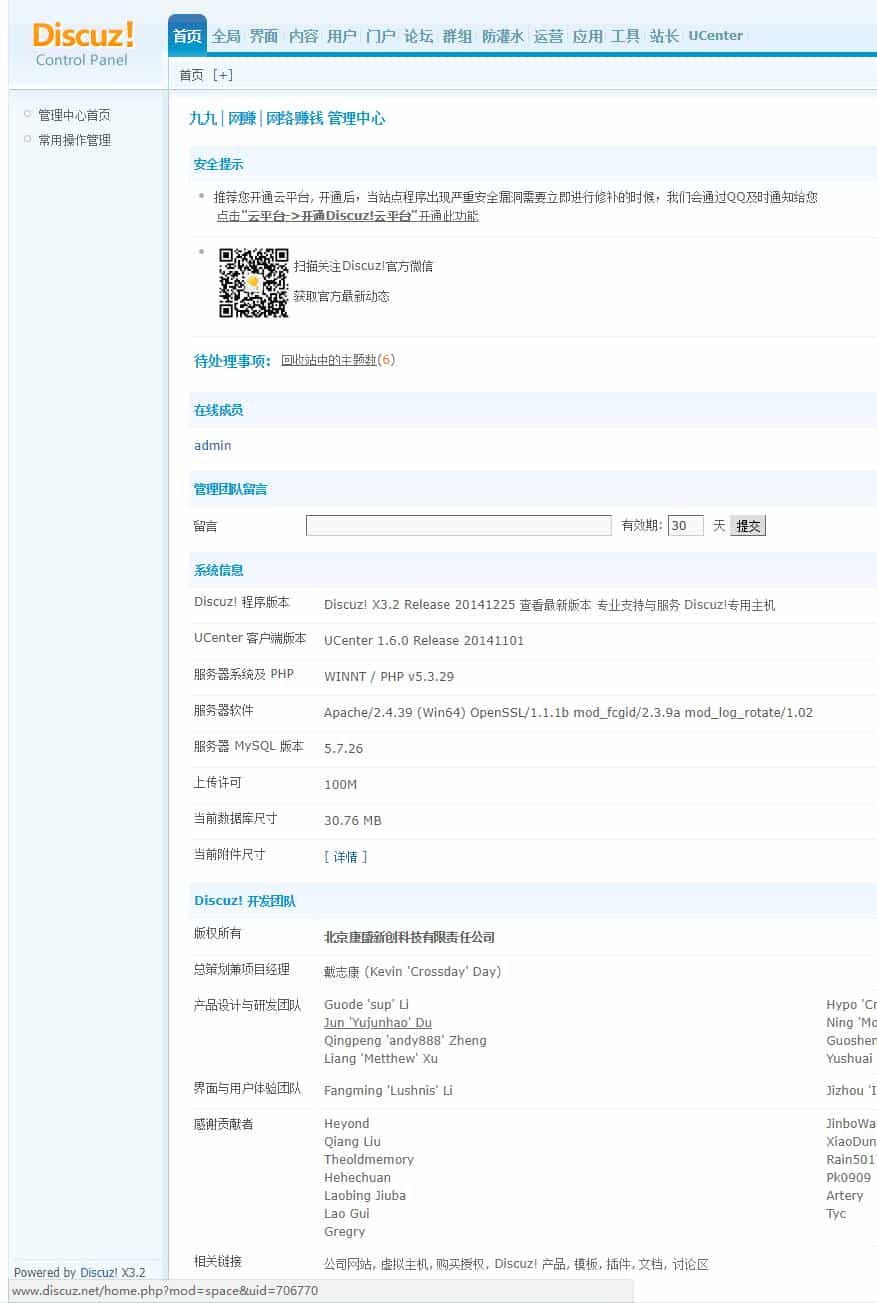The height and width of the screenshot is (1303, 877).
Task: Click contributor Lao Gui
Action: (347, 1214)
